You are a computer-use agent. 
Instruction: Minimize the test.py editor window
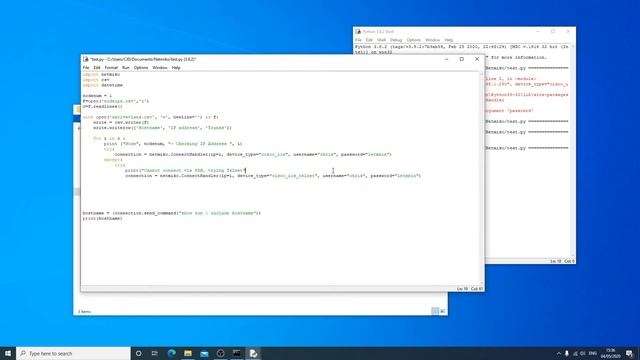tap(447, 59)
